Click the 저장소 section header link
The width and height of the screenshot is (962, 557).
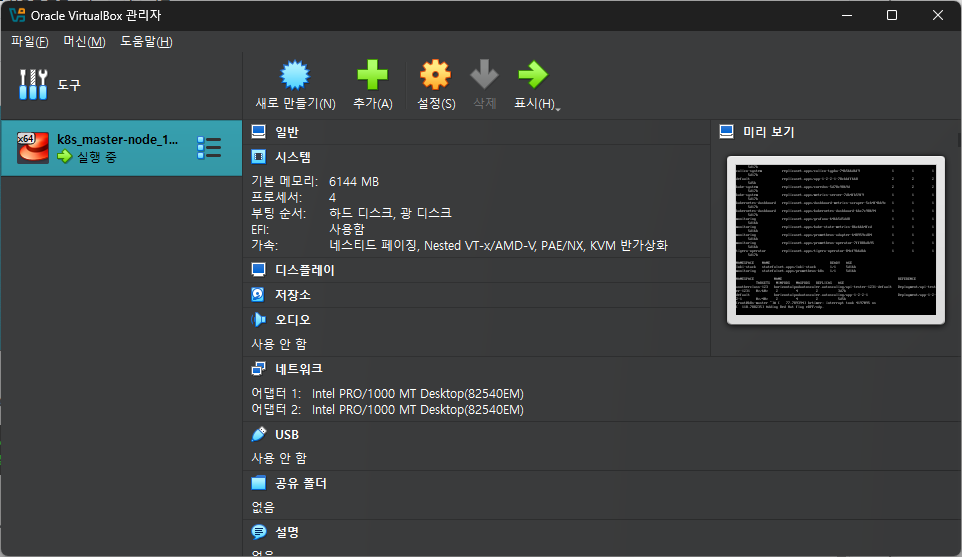click(293, 295)
